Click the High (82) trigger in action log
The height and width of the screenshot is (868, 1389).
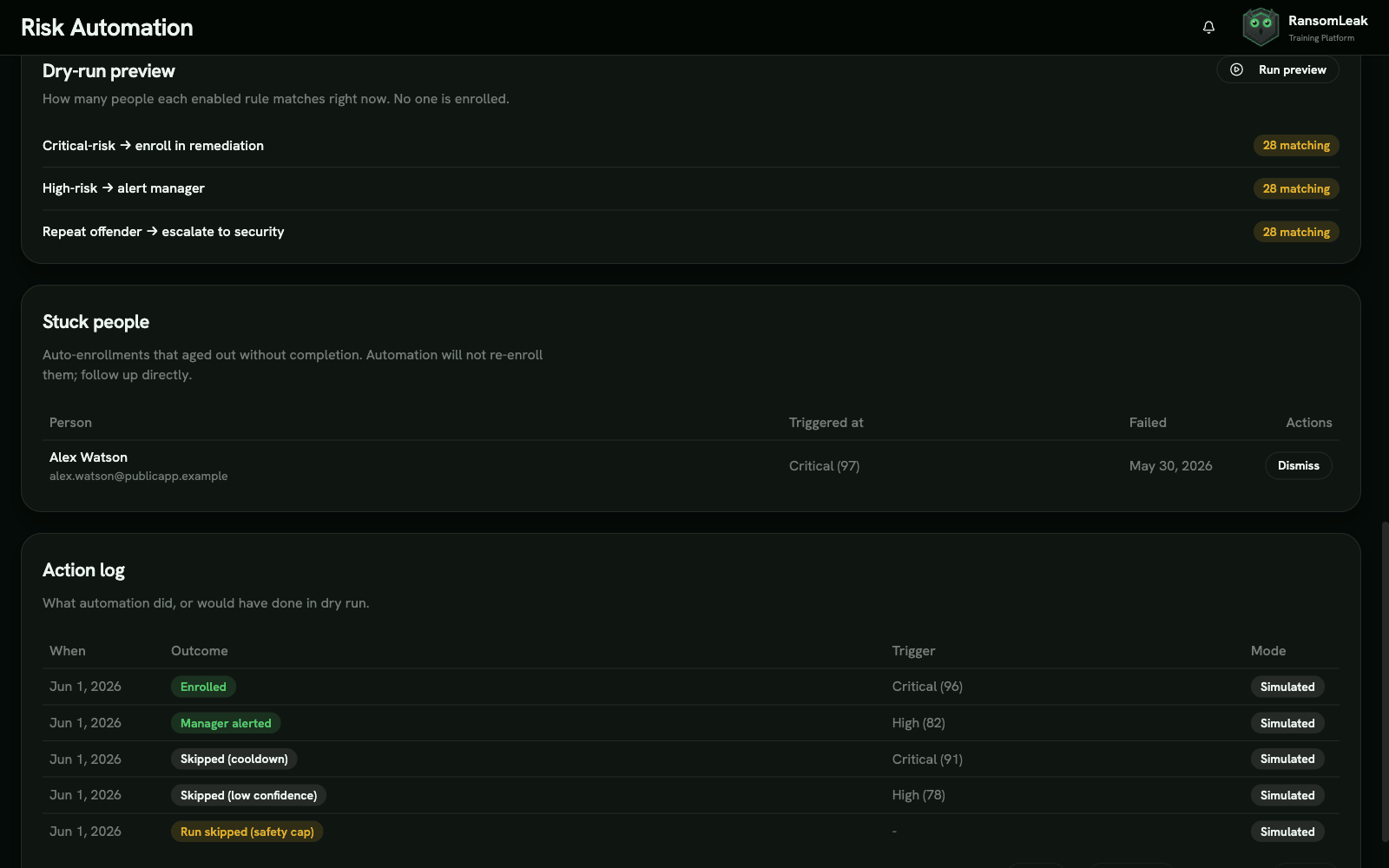(x=918, y=723)
